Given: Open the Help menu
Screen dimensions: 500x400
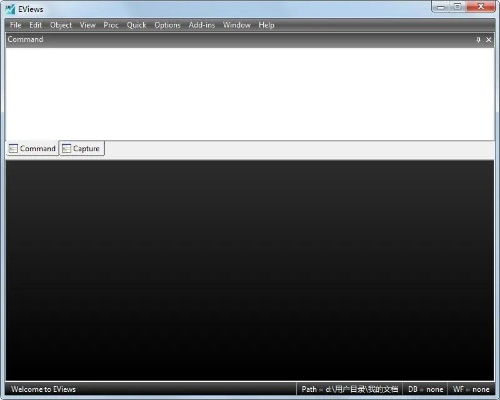Looking at the screenshot, I should 266,25.
